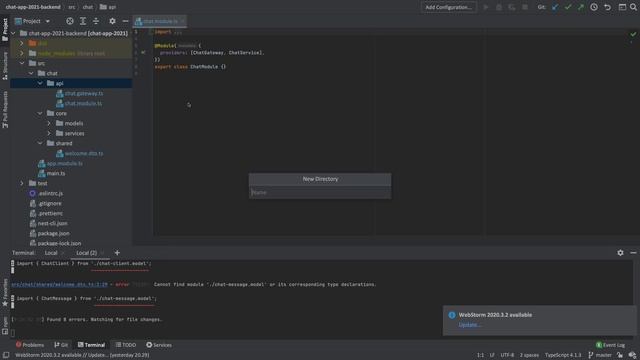Collapse the chat folder

coord(31,73)
